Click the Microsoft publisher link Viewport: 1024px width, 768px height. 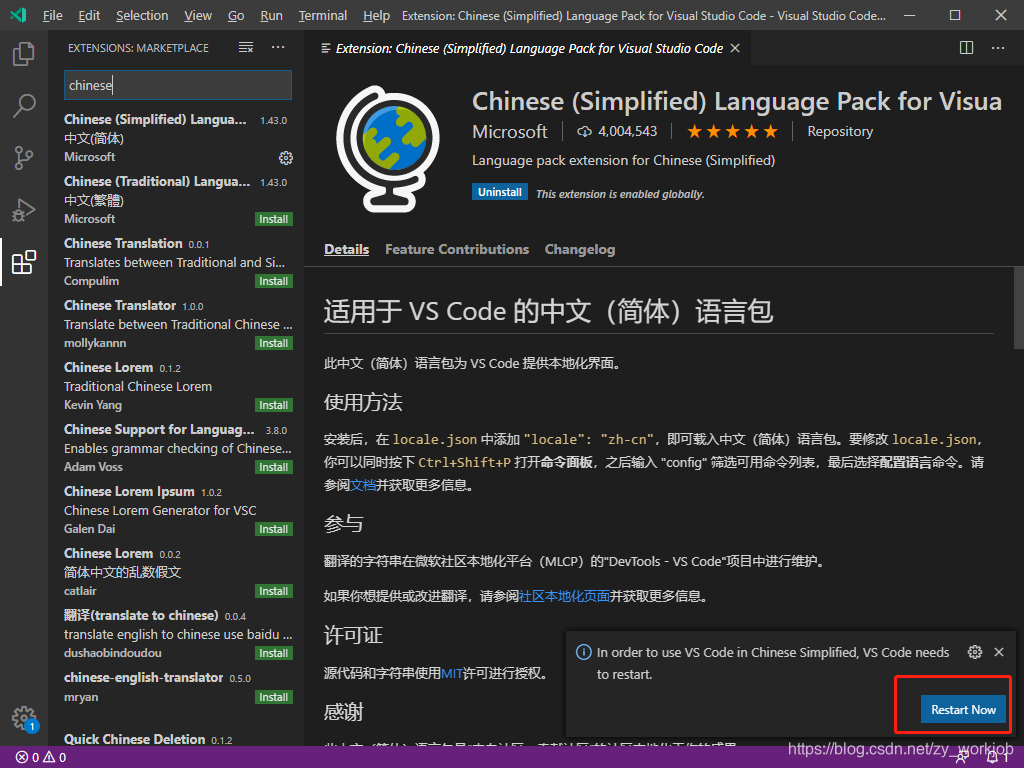point(509,131)
